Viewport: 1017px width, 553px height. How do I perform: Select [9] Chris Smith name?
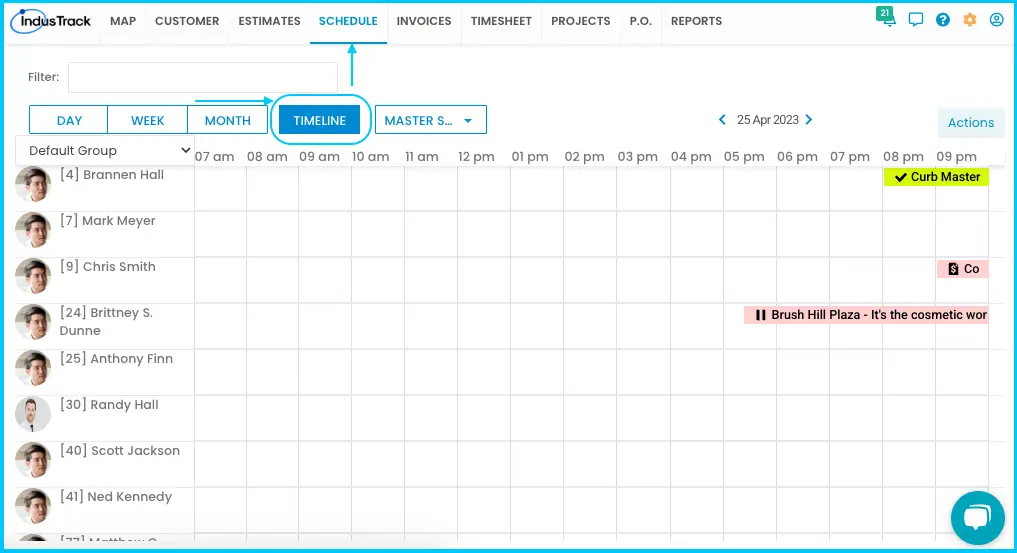pos(108,267)
